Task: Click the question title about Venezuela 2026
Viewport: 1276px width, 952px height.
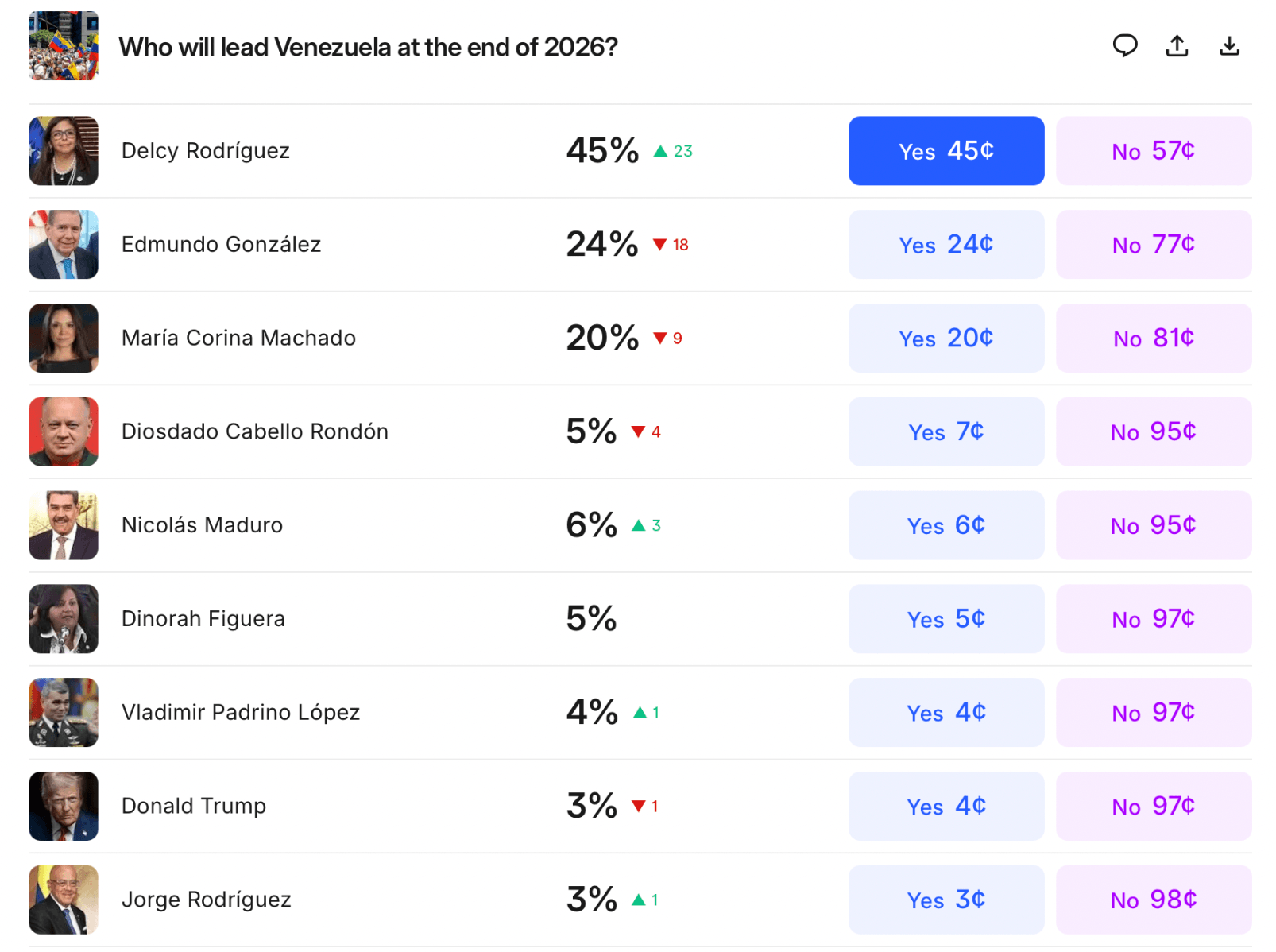Action: (x=368, y=47)
